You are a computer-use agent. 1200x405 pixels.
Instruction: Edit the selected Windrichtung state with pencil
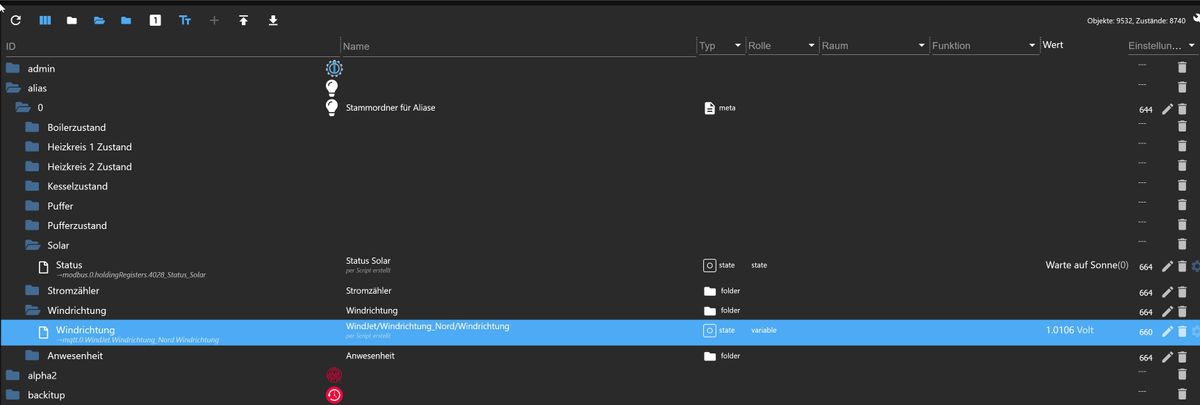coord(1166,331)
